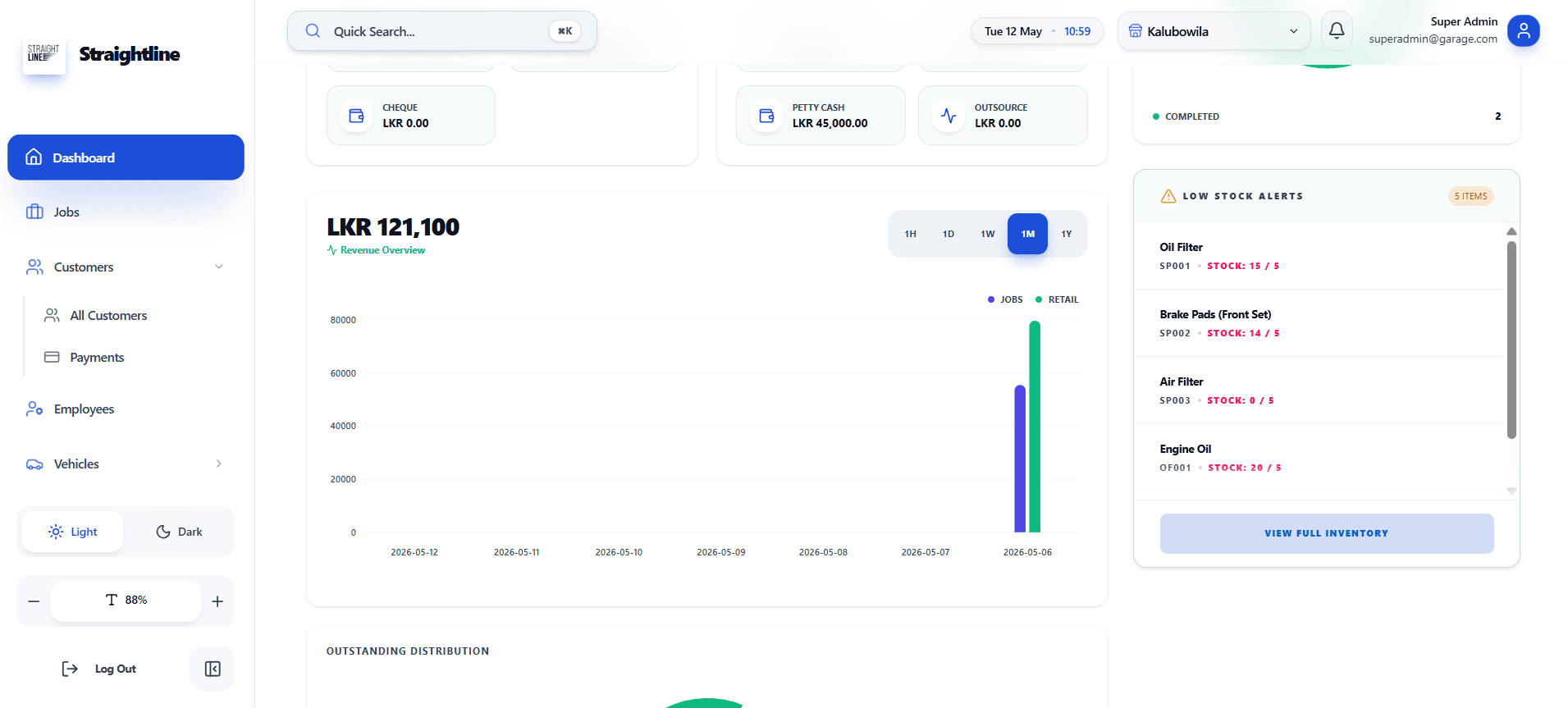
Task: Switch to Dark theme
Action: tap(179, 532)
